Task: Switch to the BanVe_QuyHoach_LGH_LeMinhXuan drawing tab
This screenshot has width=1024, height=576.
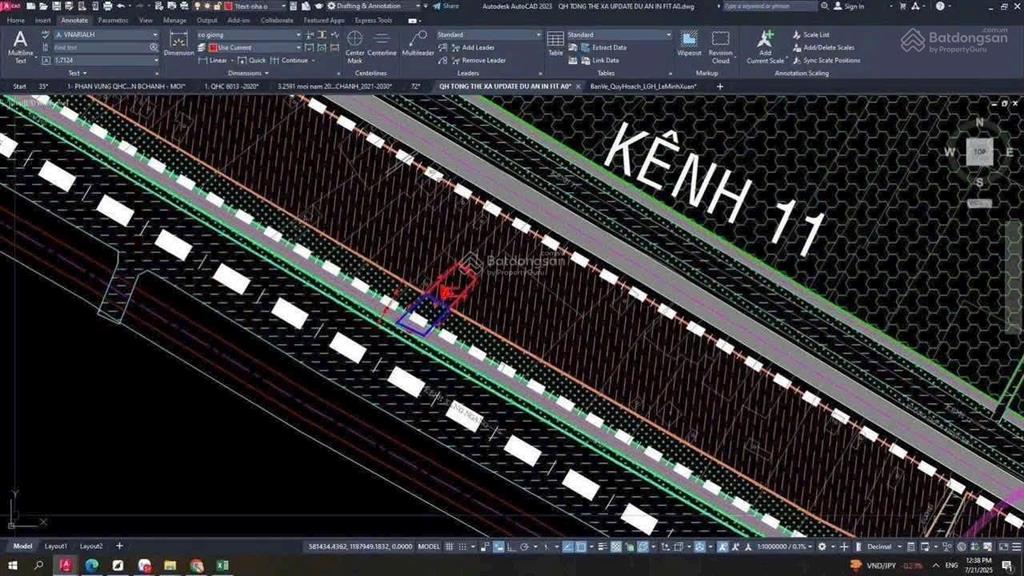Action: click(x=643, y=86)
